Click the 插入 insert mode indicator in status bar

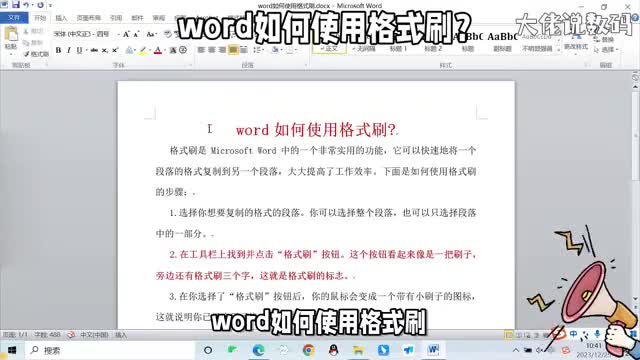click(121, 335)
